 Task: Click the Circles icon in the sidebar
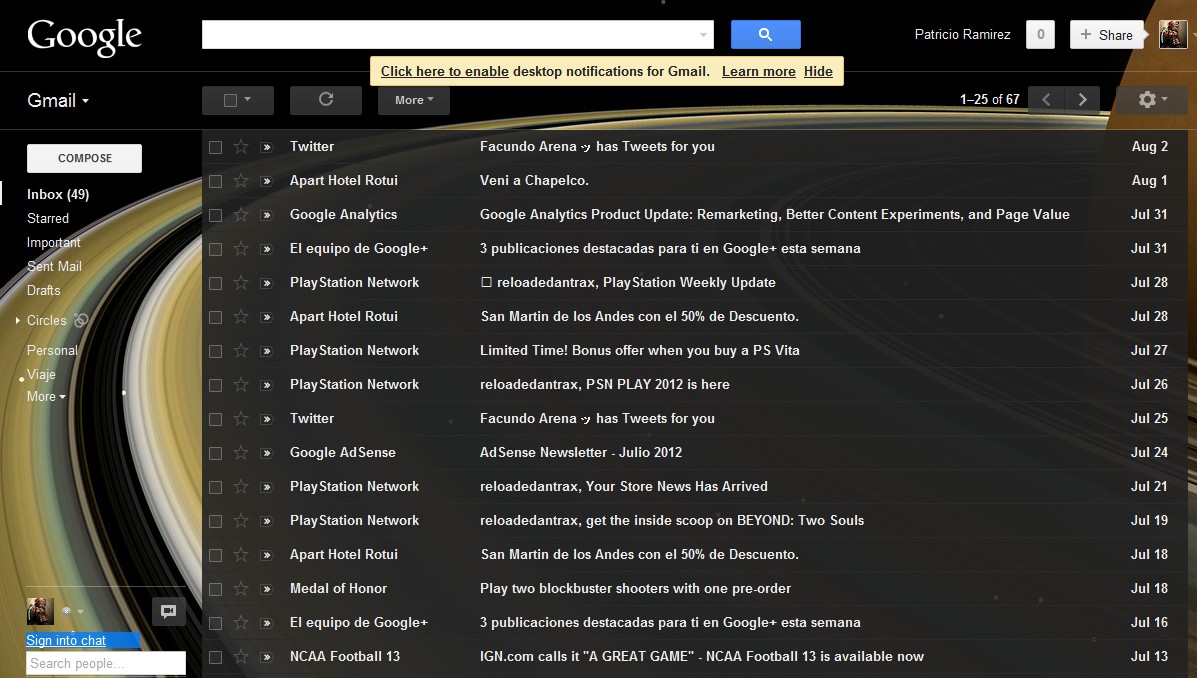pyautogui.click(x=81, y=321)
